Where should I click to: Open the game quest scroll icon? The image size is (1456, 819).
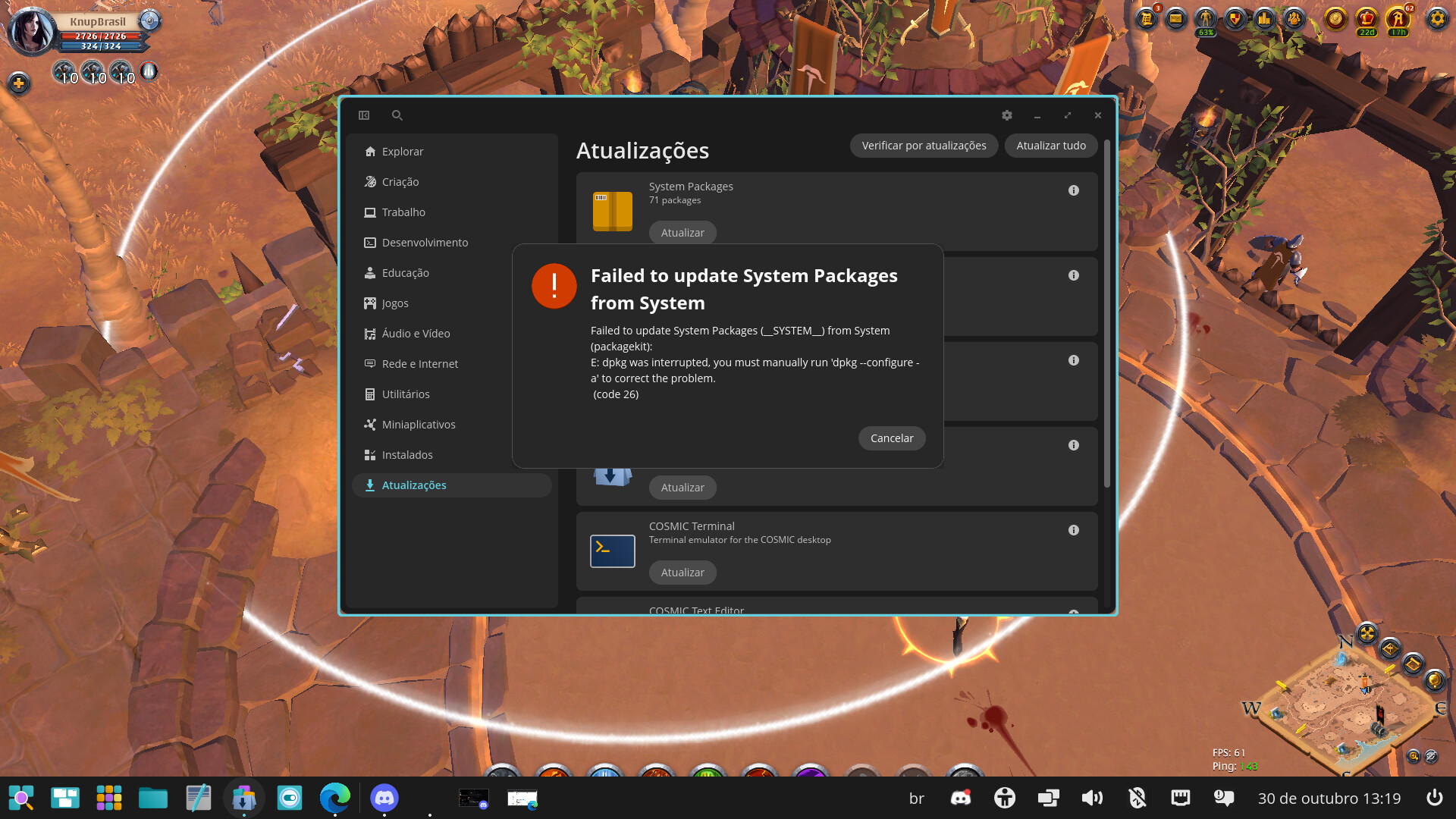[x=1147, y=18]
